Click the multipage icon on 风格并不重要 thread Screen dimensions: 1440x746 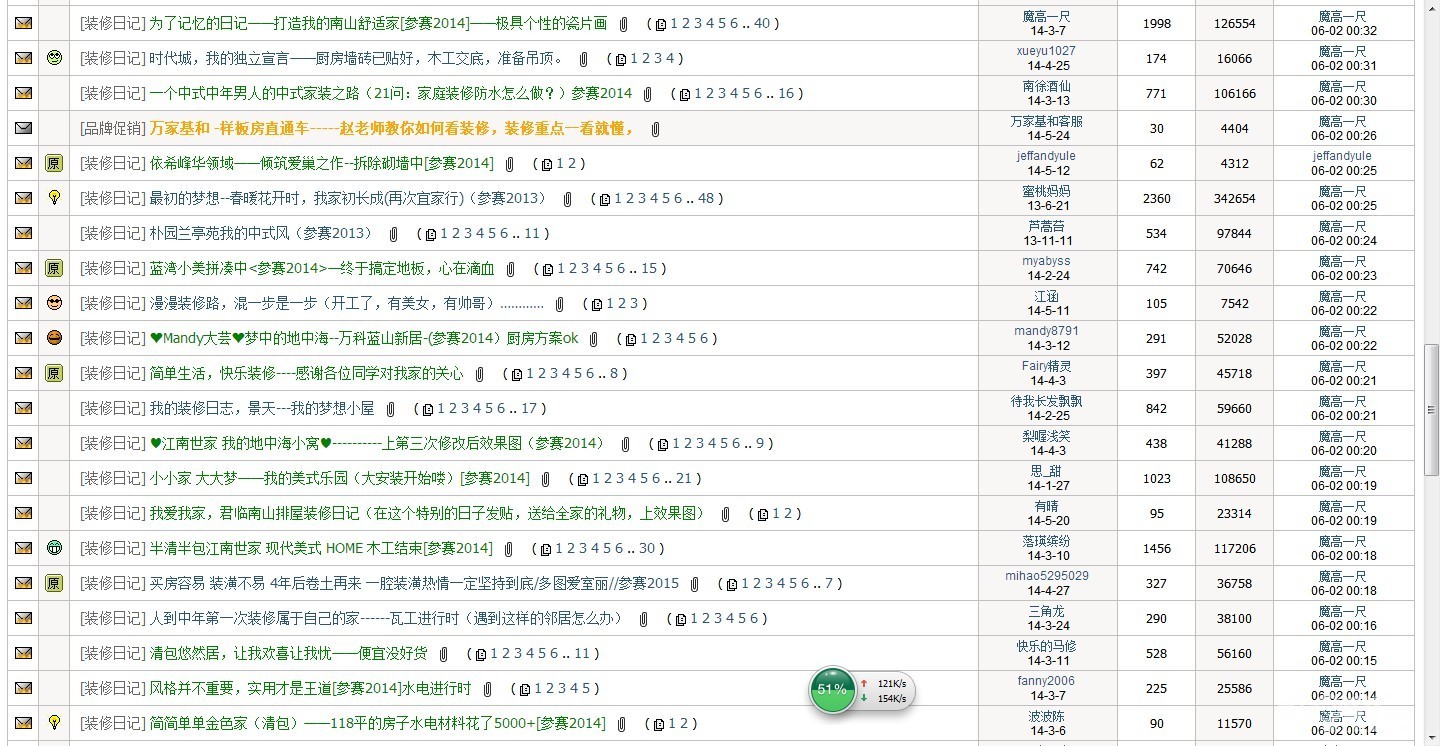click(x=524, y=689)
